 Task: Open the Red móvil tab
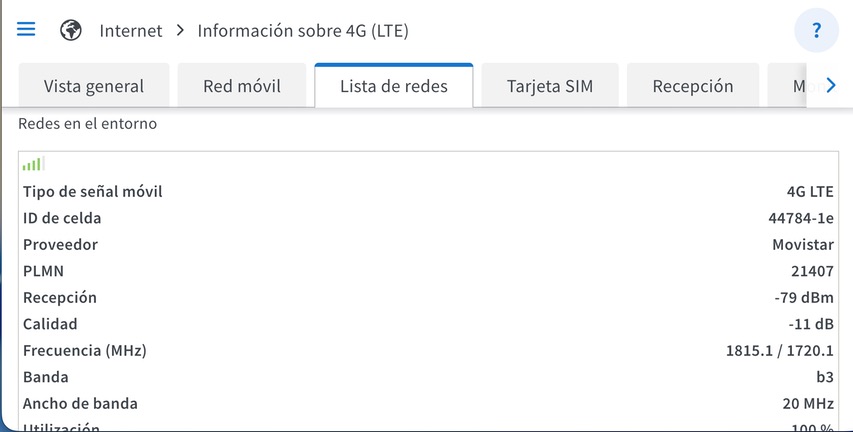coord(242,86)
